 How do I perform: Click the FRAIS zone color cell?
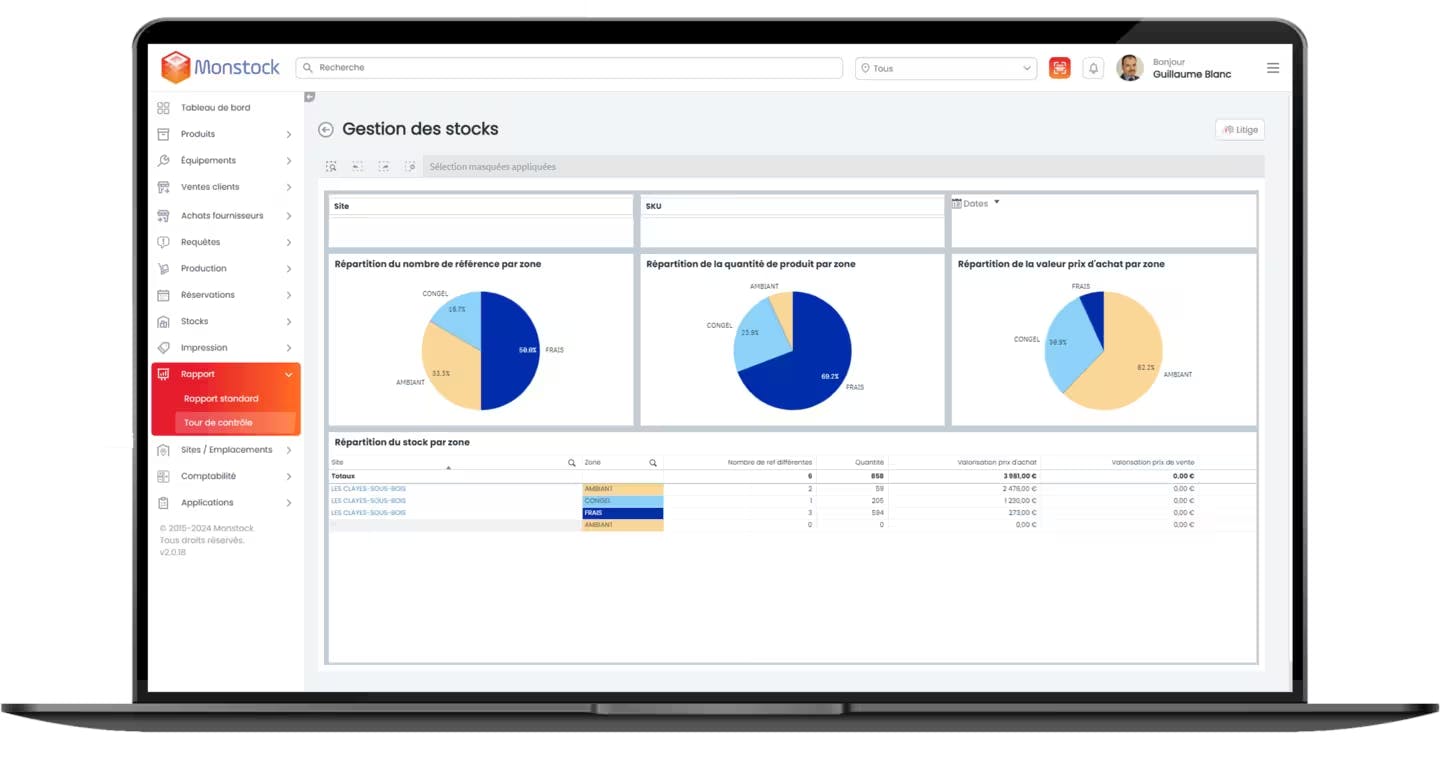622,513
